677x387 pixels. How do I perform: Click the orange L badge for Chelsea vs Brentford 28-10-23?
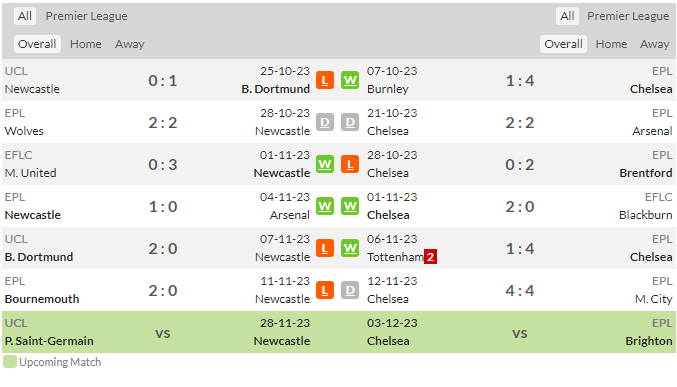pos(350,164)
